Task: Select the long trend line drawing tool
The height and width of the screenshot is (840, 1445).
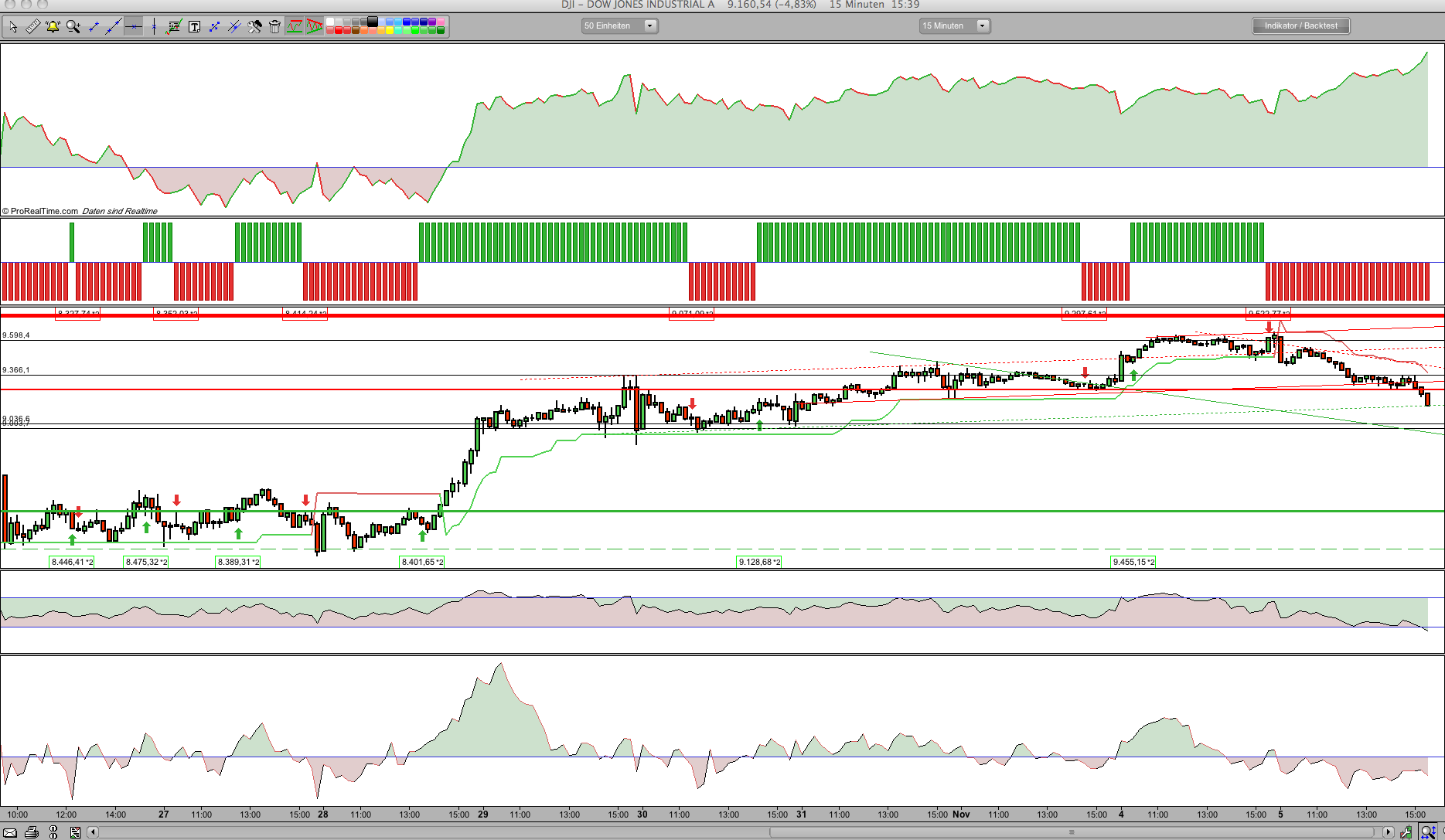Action: tap(114, 27)
